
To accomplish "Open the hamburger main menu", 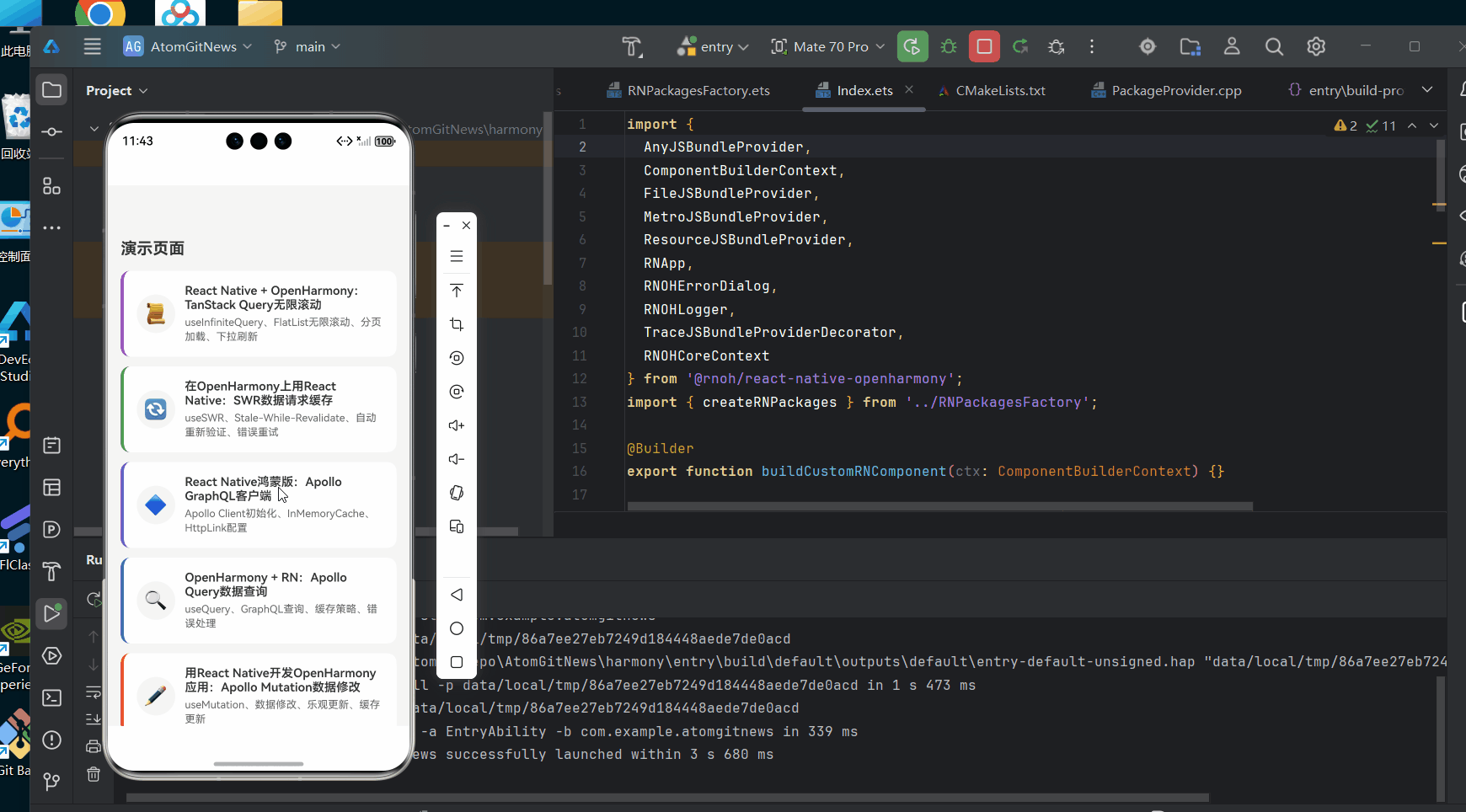I will pyautogui.click(x=93, y=46).
